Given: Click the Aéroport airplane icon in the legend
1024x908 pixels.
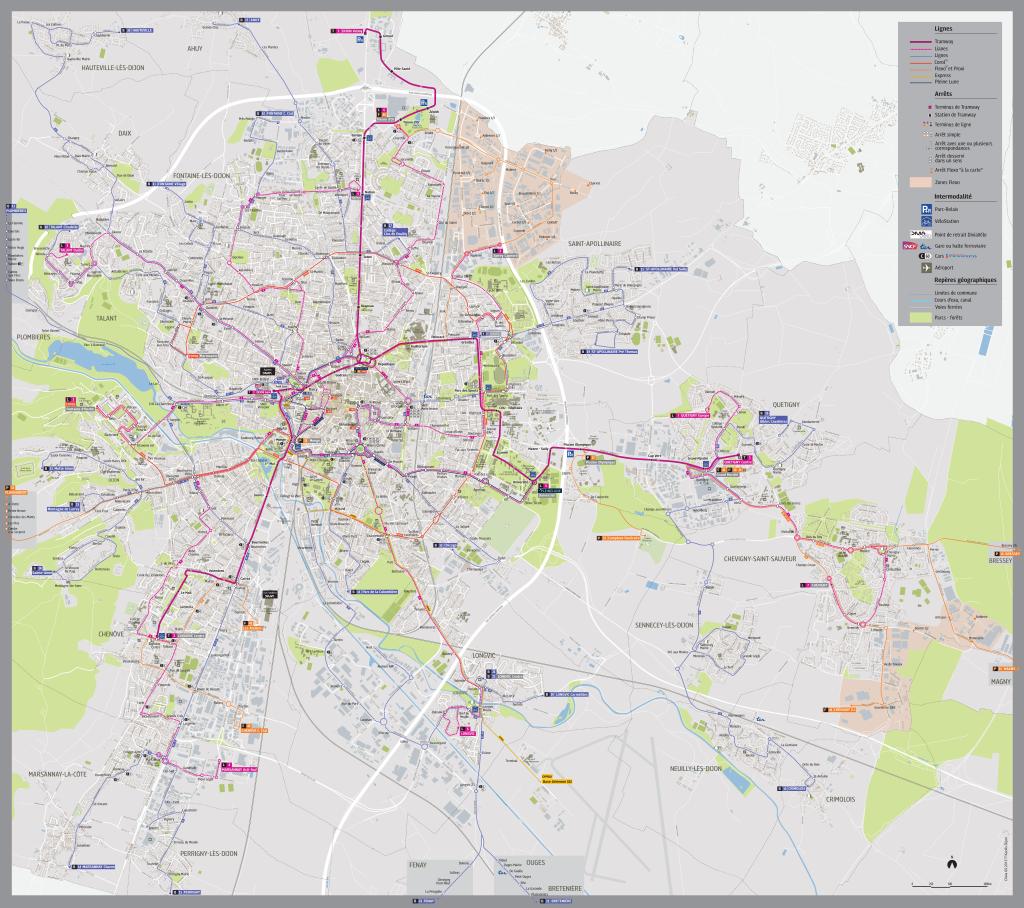Looking at the screenshot, I should 926,268.
